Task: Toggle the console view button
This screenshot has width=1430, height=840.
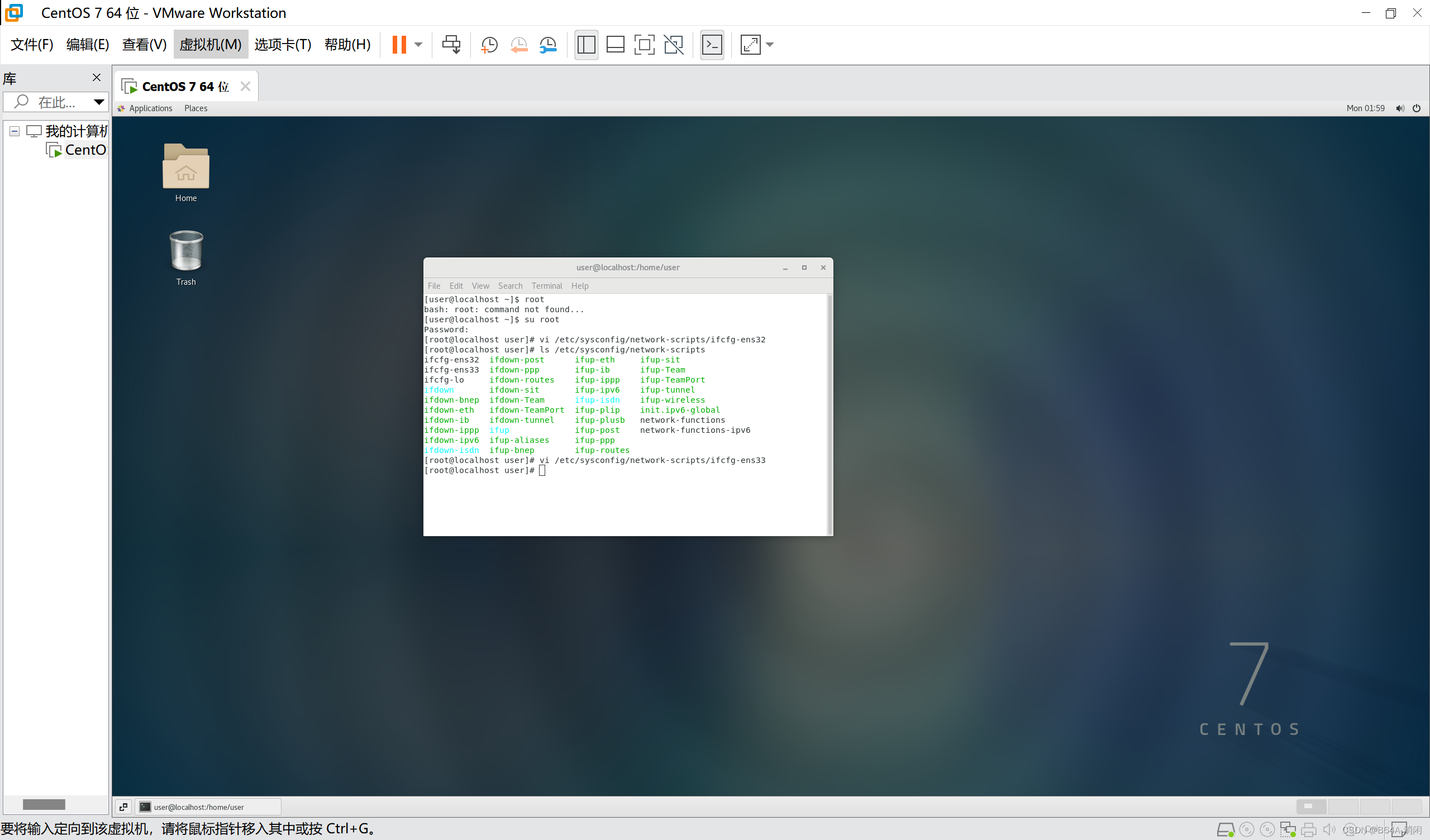Action: pos(712,44)
